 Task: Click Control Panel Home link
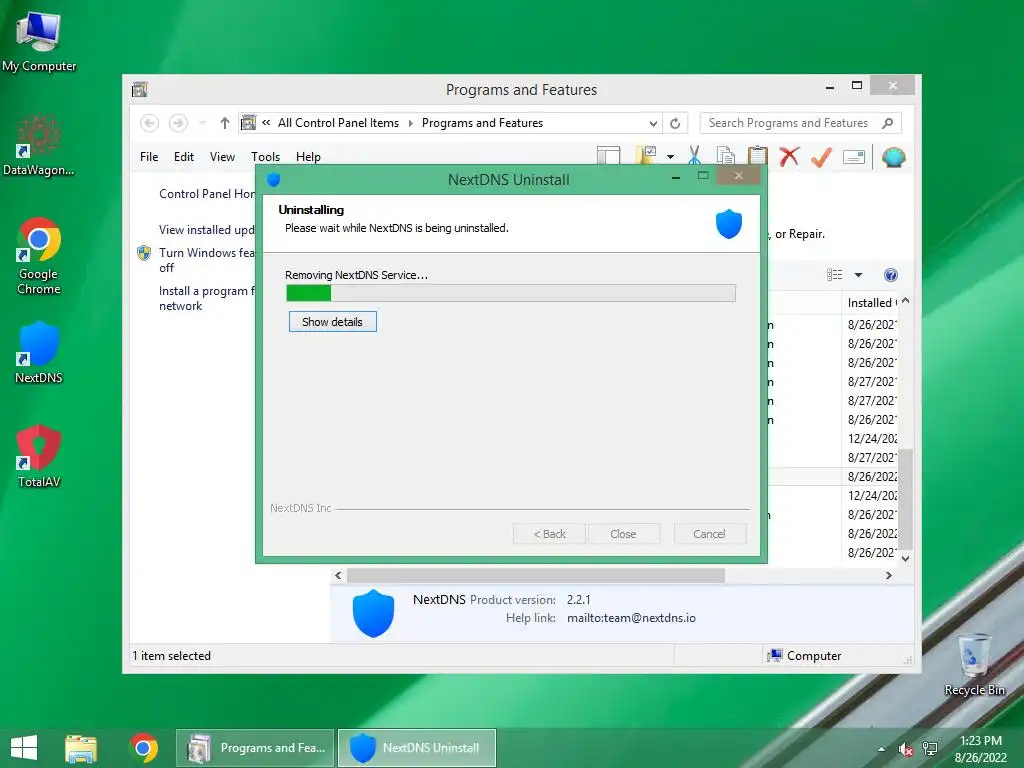(x=207, y=194)
